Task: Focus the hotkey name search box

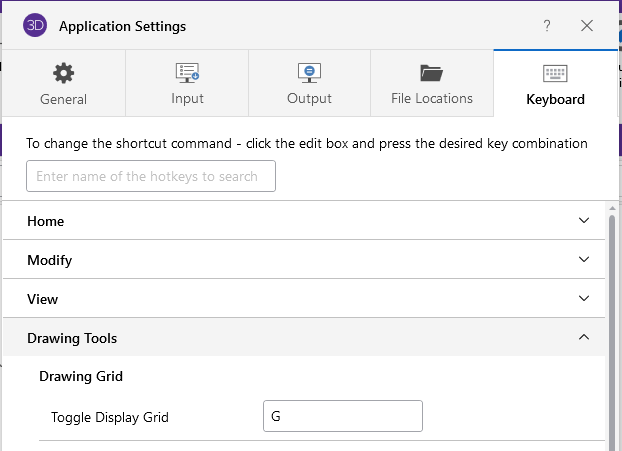Action: (x=151, y=176)
